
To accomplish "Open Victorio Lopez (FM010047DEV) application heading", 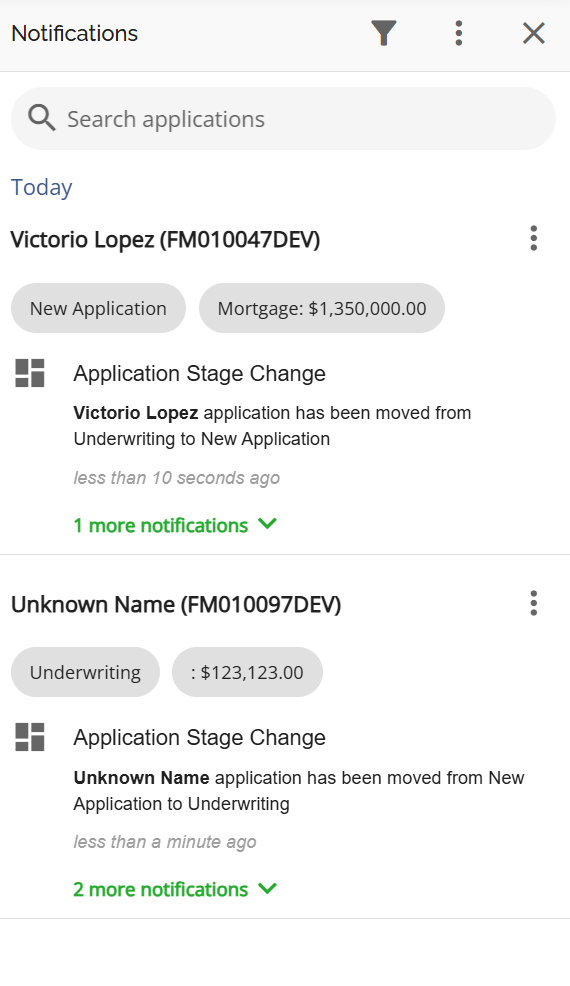I will (165, 240).
